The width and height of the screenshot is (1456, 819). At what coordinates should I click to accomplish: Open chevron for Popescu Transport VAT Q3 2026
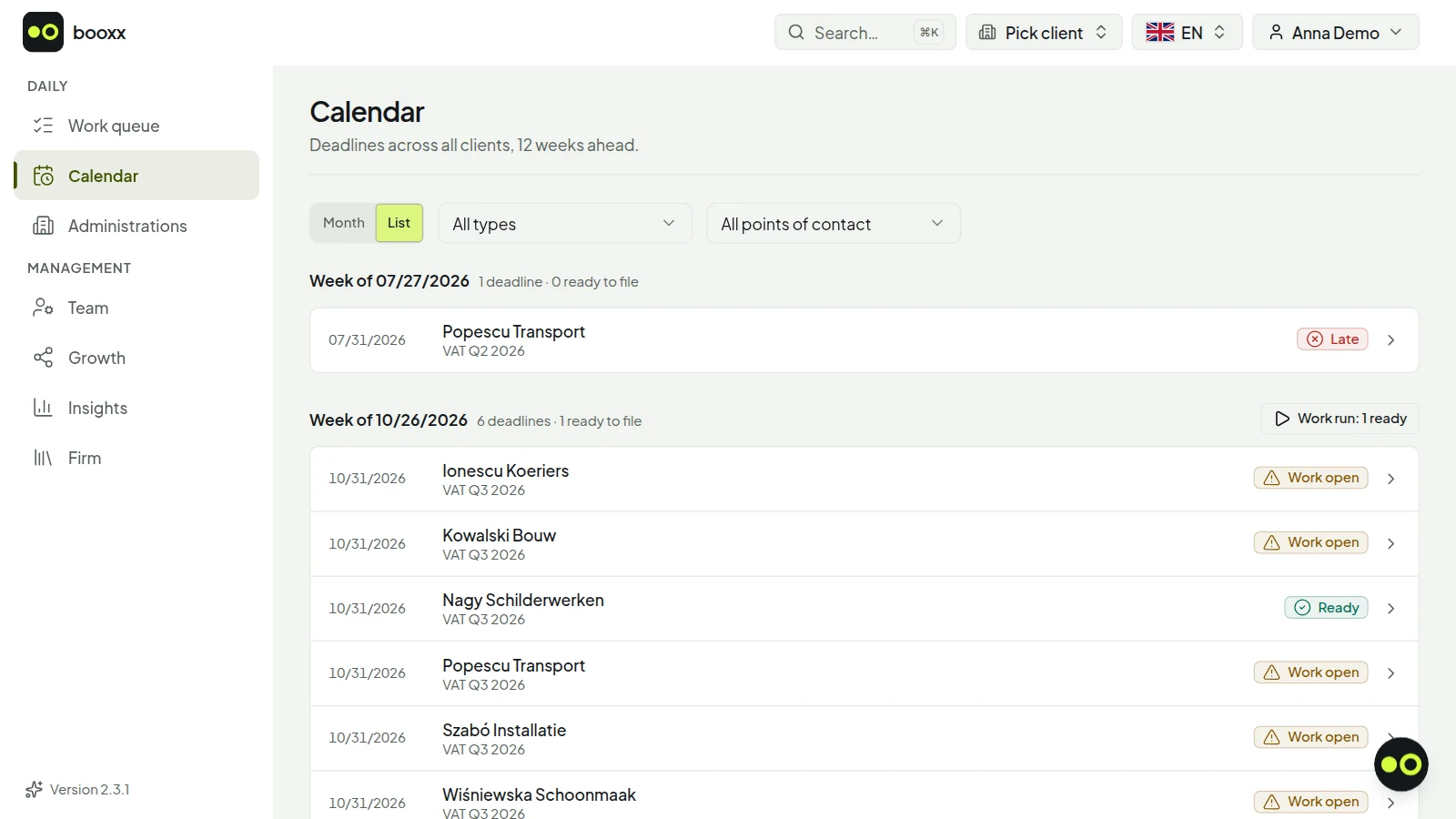(1390, 673)
